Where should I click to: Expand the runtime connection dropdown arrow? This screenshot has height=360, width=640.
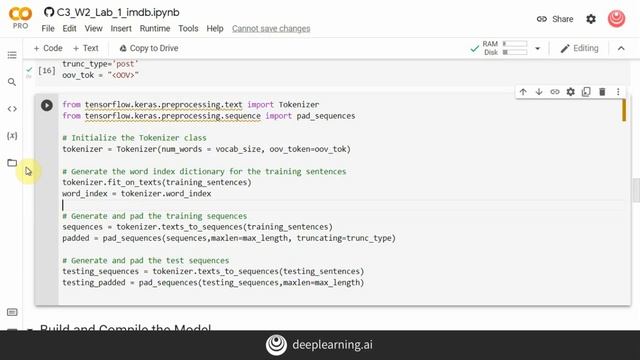click(x=538, y=49)
